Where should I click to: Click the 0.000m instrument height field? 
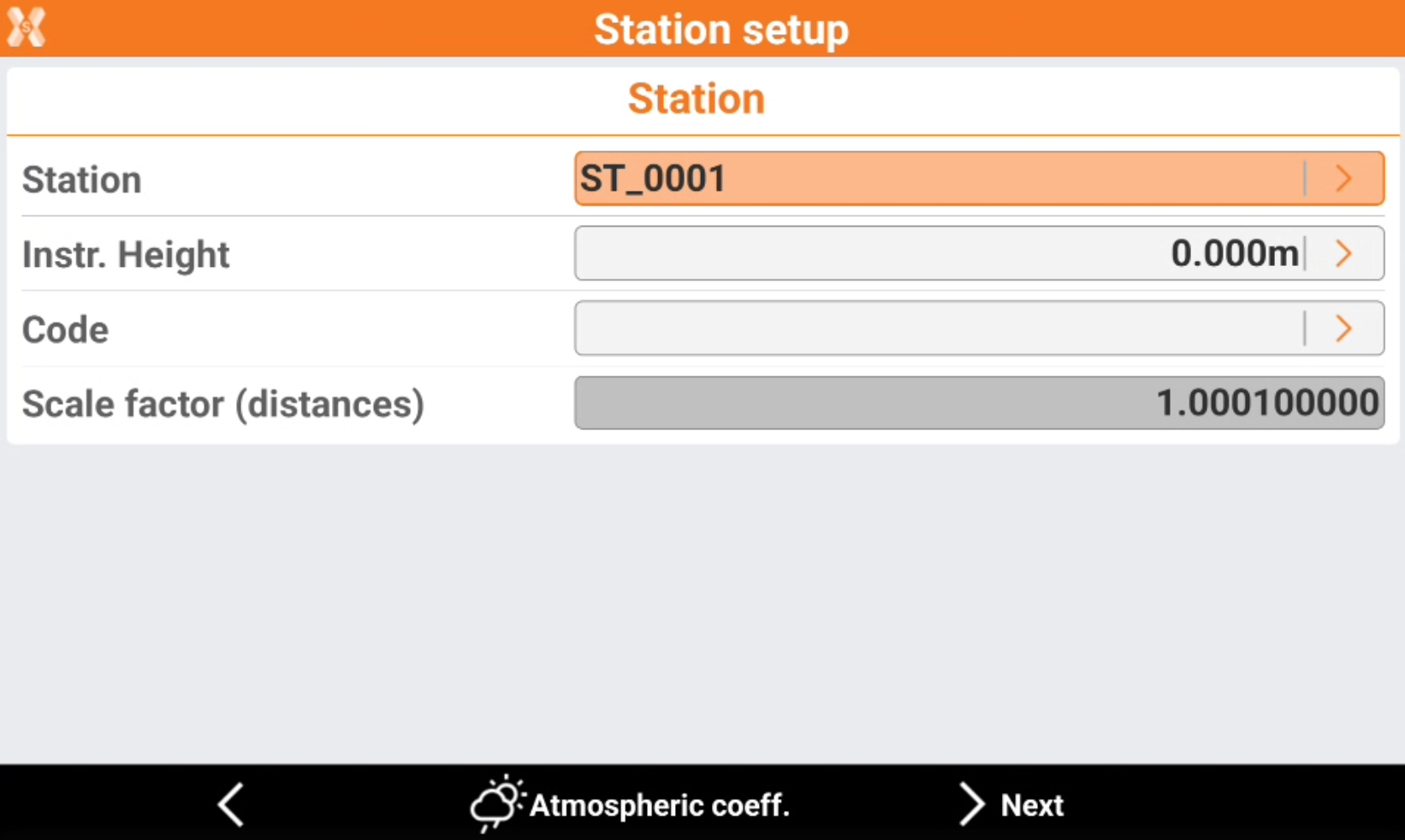[937, 253]
